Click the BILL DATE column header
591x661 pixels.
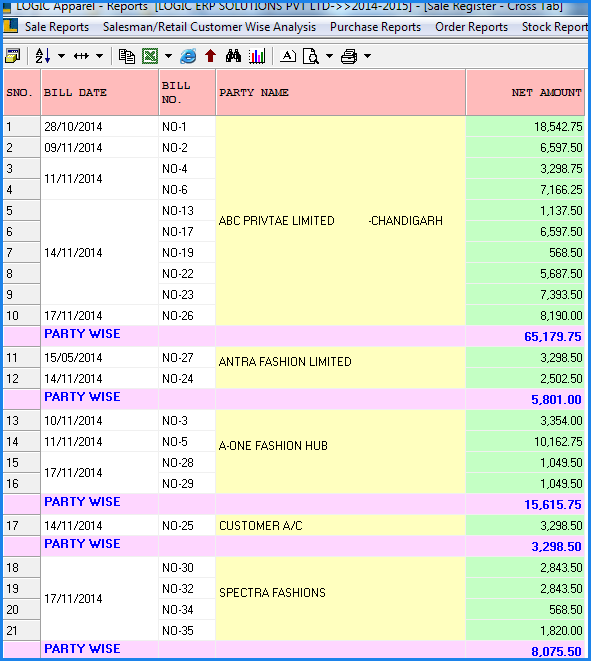(100, 92)
